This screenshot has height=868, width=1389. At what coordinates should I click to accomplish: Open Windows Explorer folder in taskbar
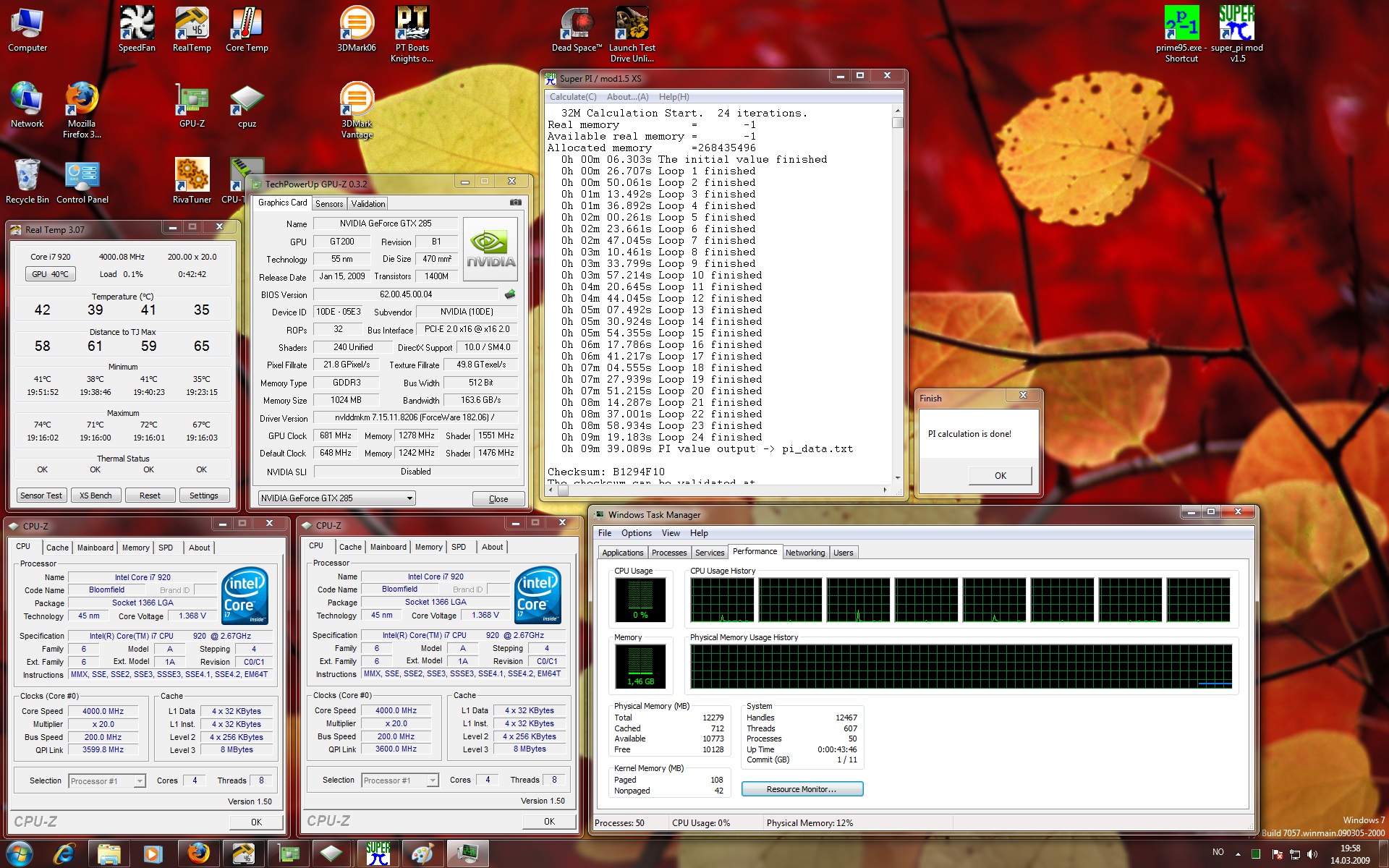point(109,854)
